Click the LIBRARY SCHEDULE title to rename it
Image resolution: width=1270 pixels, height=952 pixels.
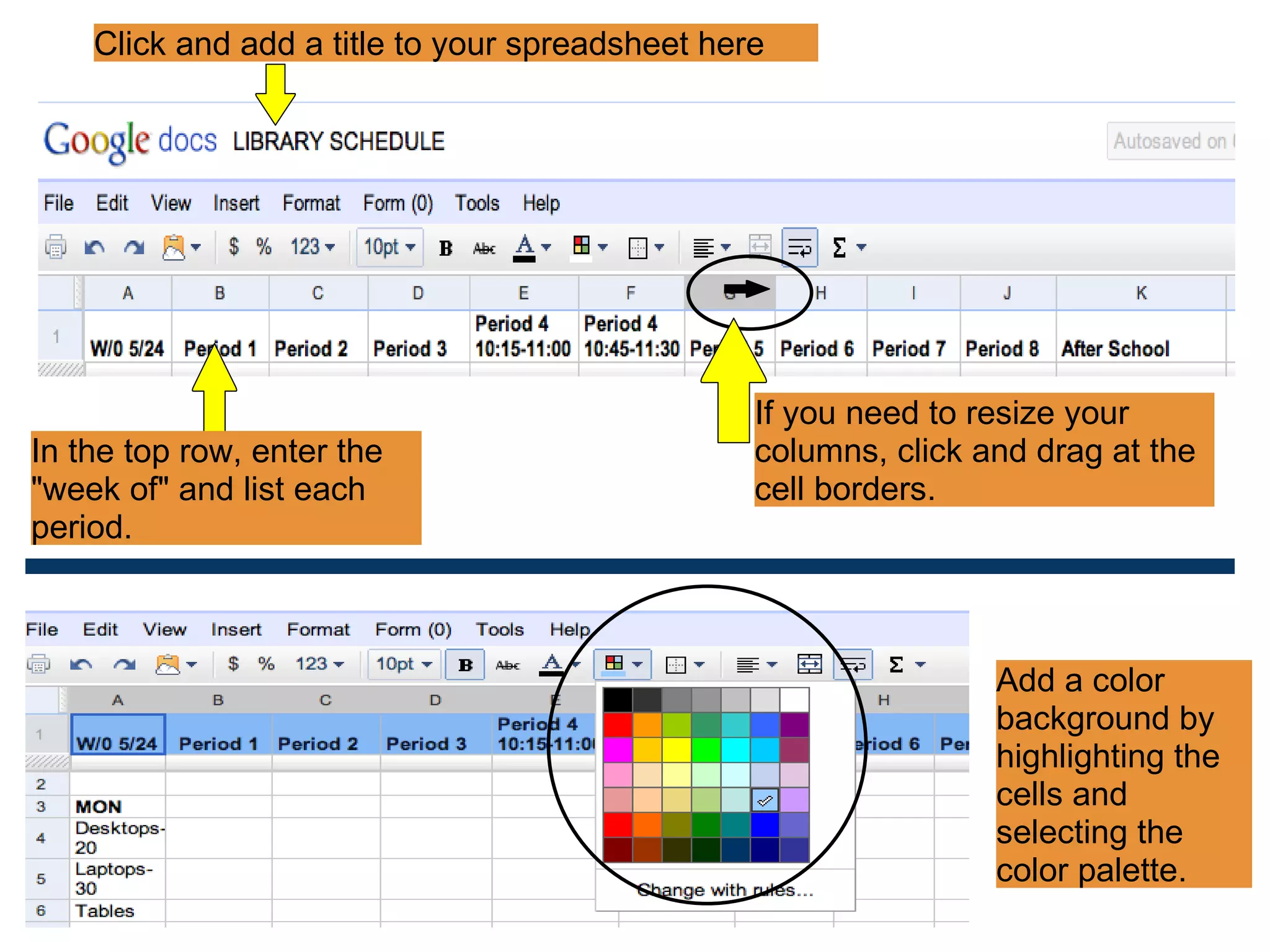(x=339, y=141)
